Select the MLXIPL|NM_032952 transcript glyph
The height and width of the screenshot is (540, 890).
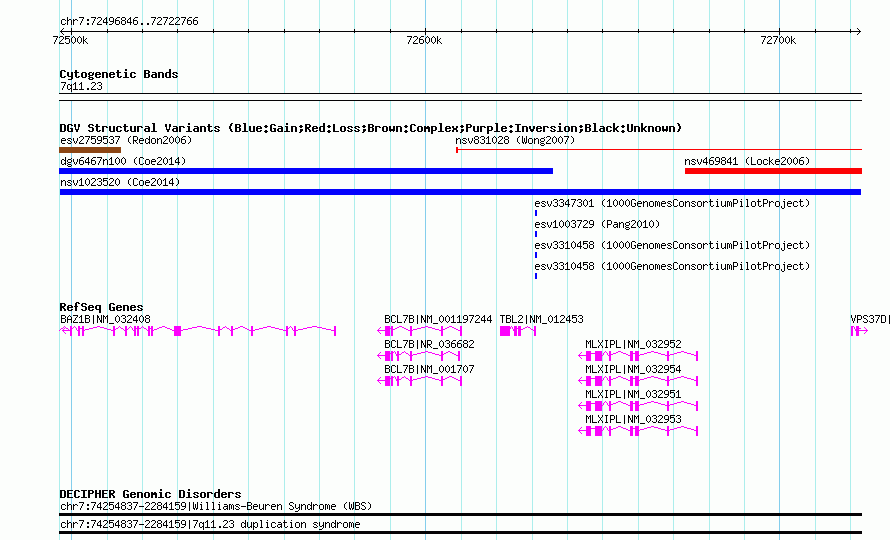click(638, 356)
